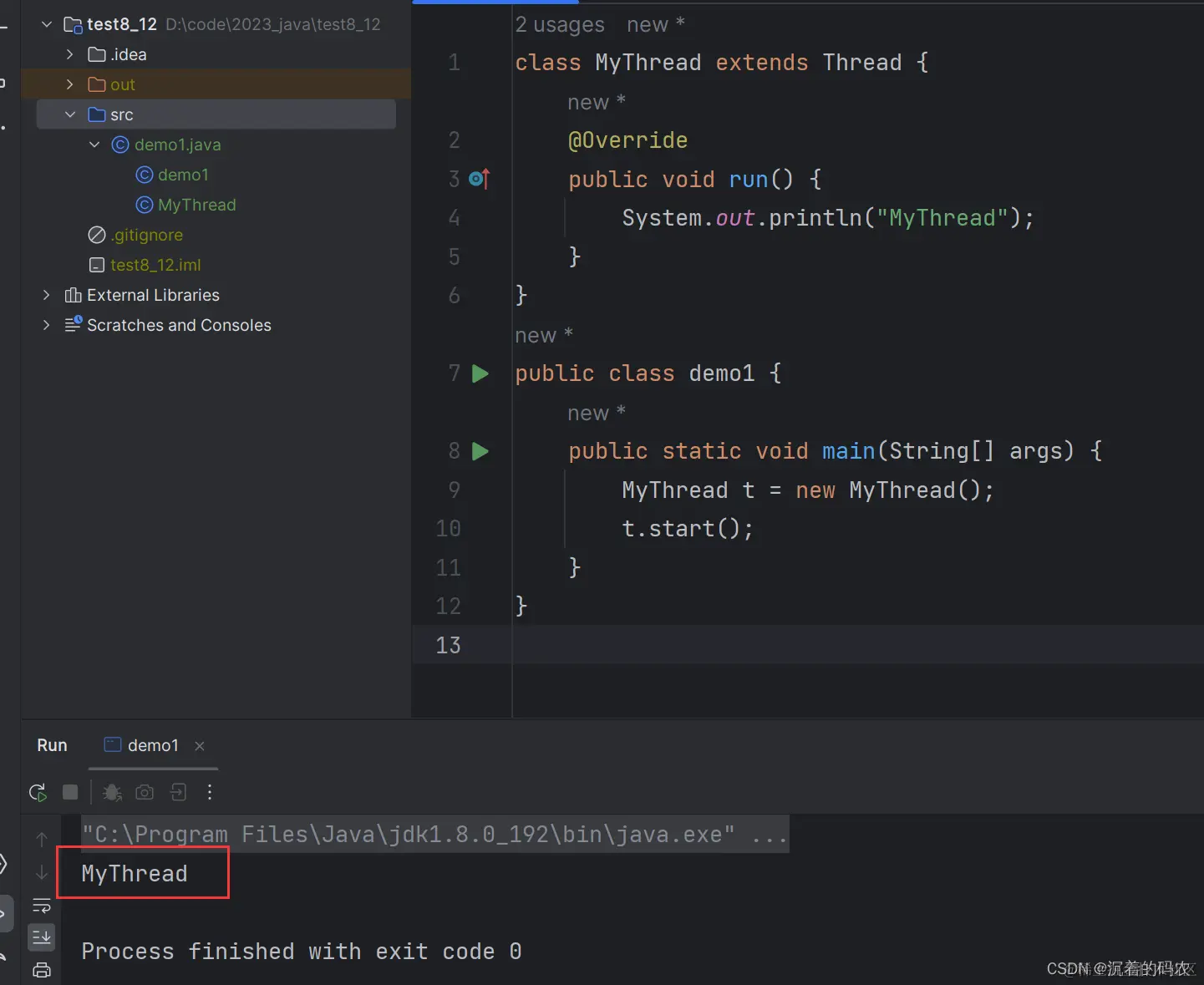
Task: Expand Scratches and Consoles node
Action: [x=47, y=325]
